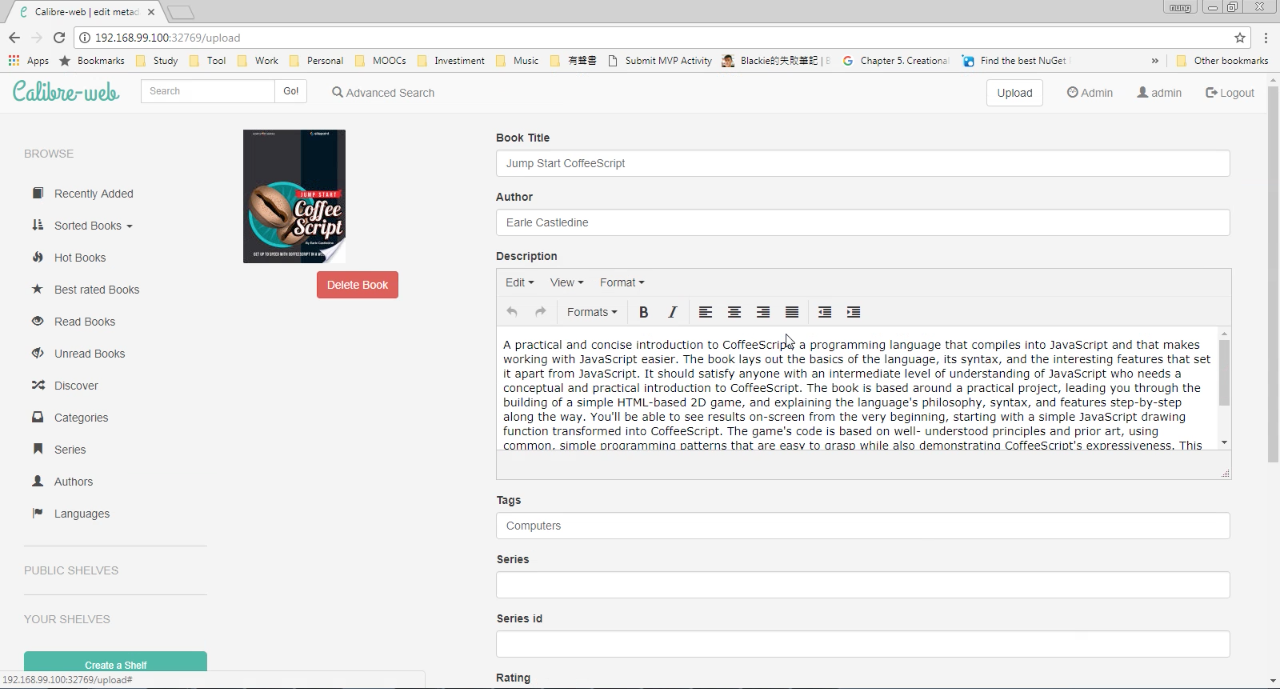Open the Format menu in description editor
Screen dimensions: 1280x689
tap(622, 282)
